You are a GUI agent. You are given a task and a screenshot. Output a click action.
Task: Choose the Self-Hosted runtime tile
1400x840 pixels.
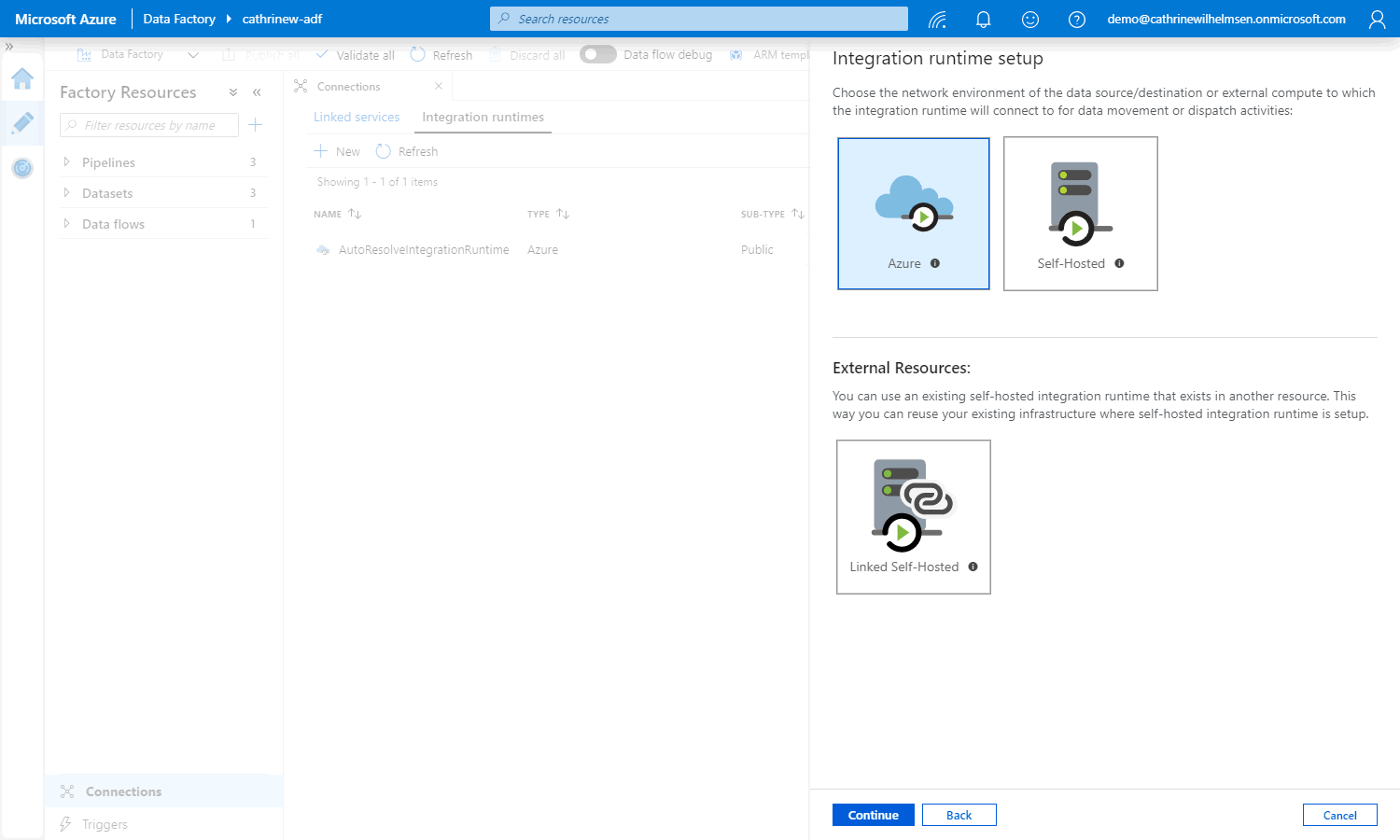pos(1080,214)
